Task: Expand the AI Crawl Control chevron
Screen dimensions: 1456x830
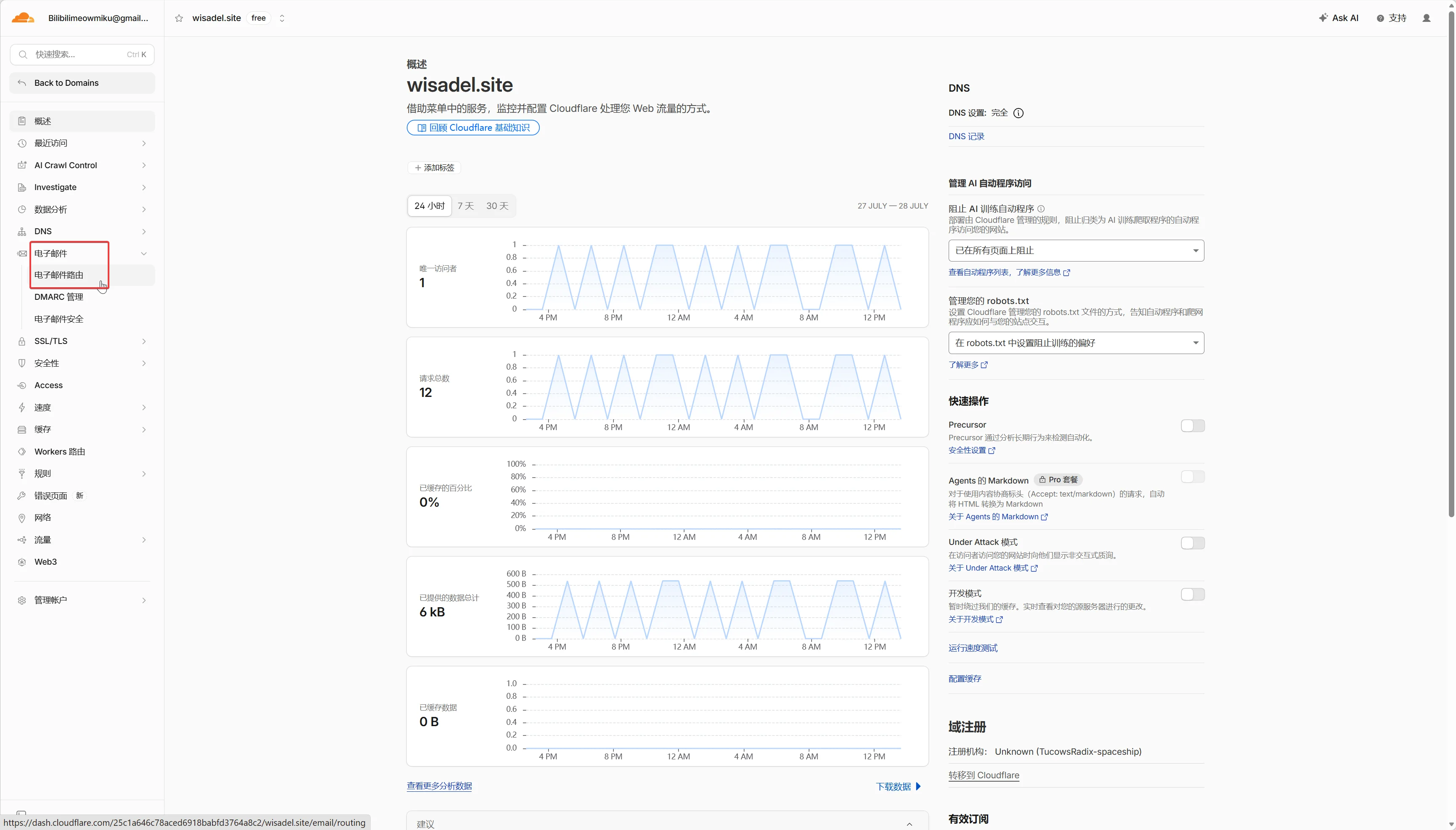Action: coord(144,165)
